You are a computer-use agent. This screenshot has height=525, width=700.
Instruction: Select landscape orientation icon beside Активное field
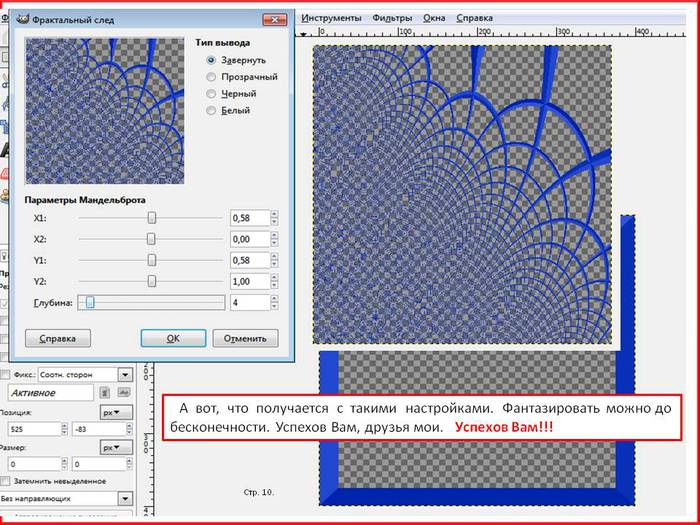pyautogui.click(x=123, y=392)
